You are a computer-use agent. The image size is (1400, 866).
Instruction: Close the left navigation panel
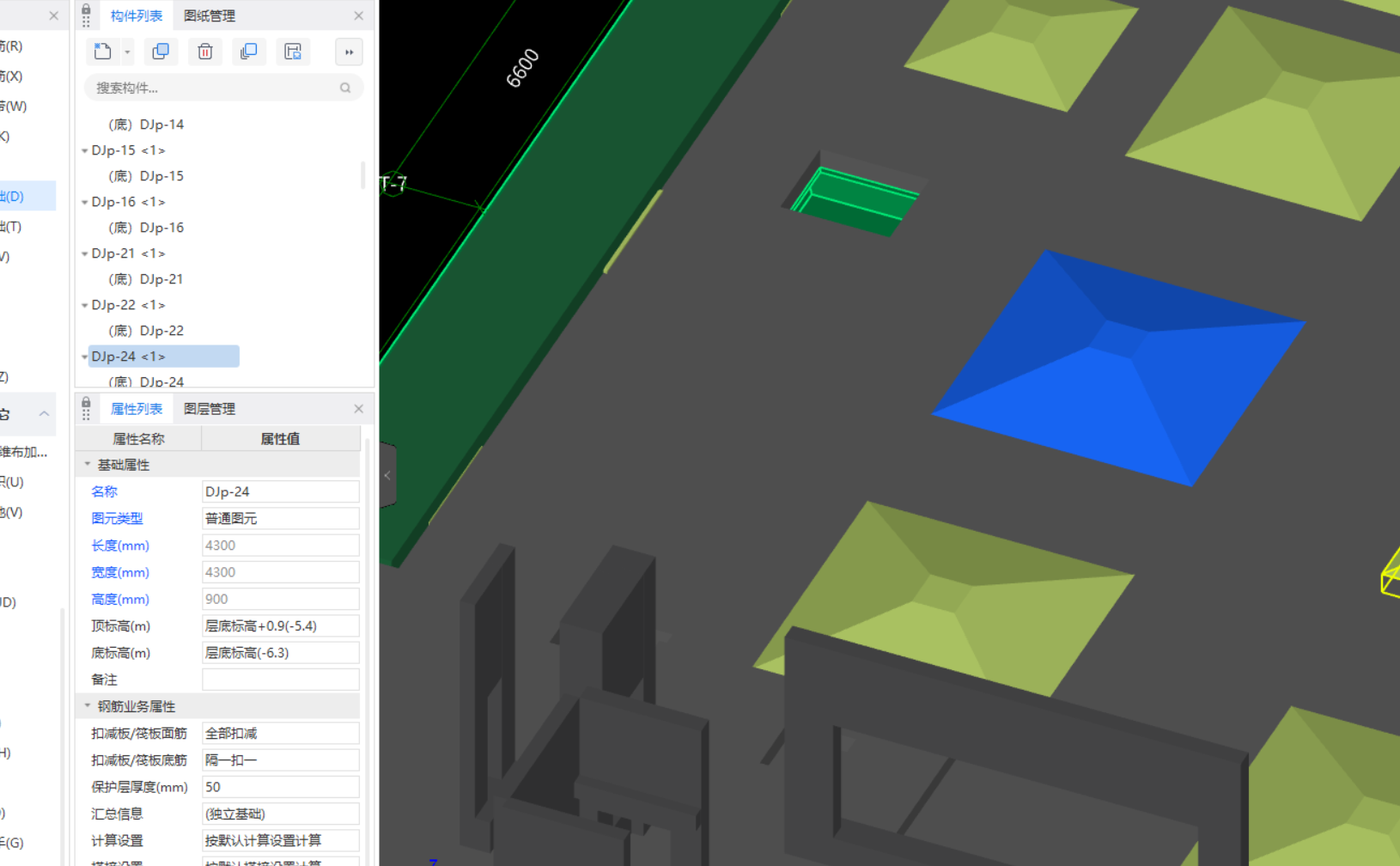click(53, 15)
